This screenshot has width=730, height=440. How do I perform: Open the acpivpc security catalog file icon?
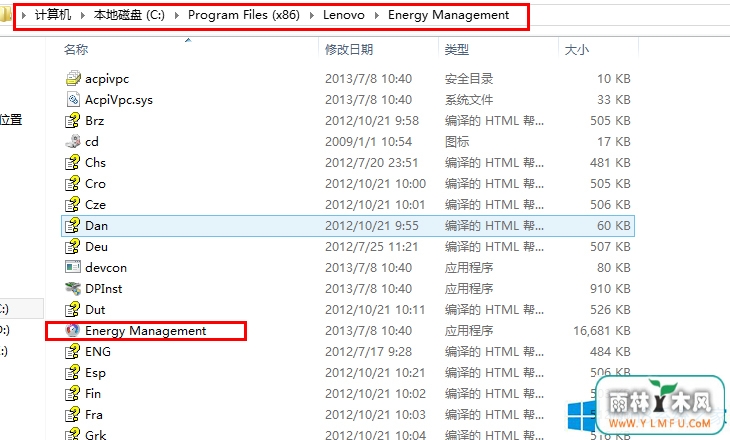73,78
